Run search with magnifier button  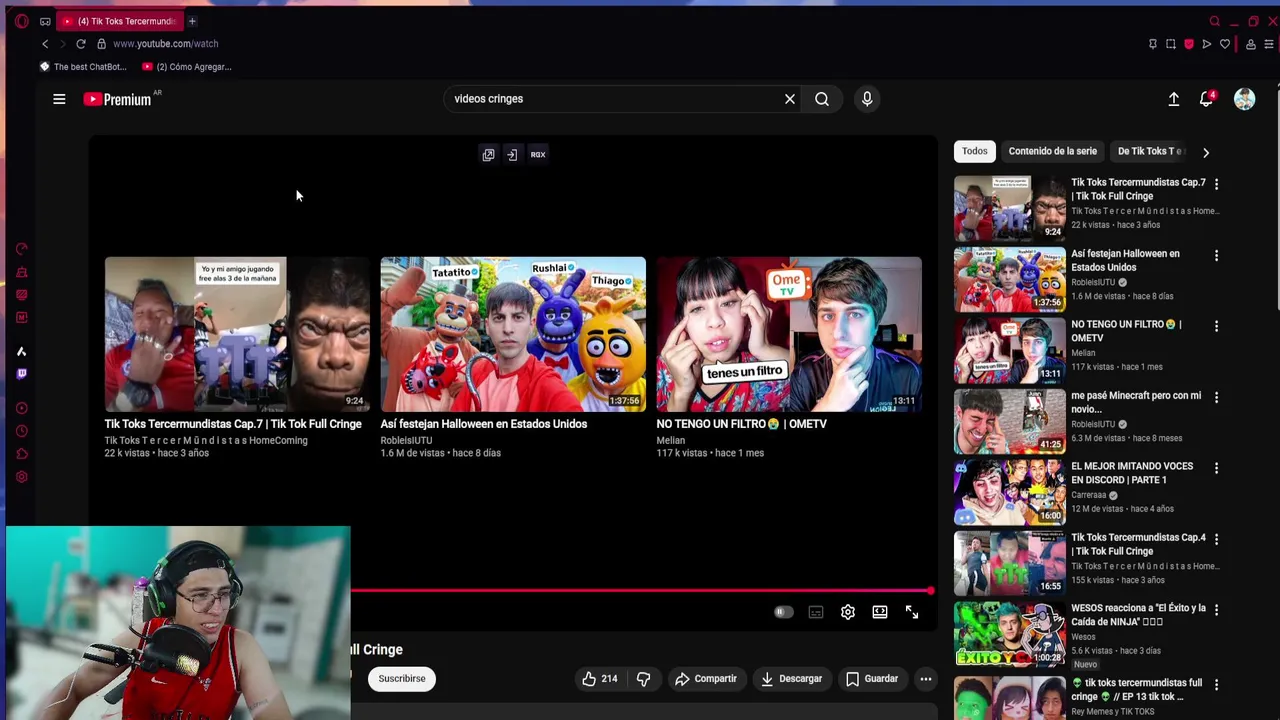pyautogui.click(x=822, y=99)
